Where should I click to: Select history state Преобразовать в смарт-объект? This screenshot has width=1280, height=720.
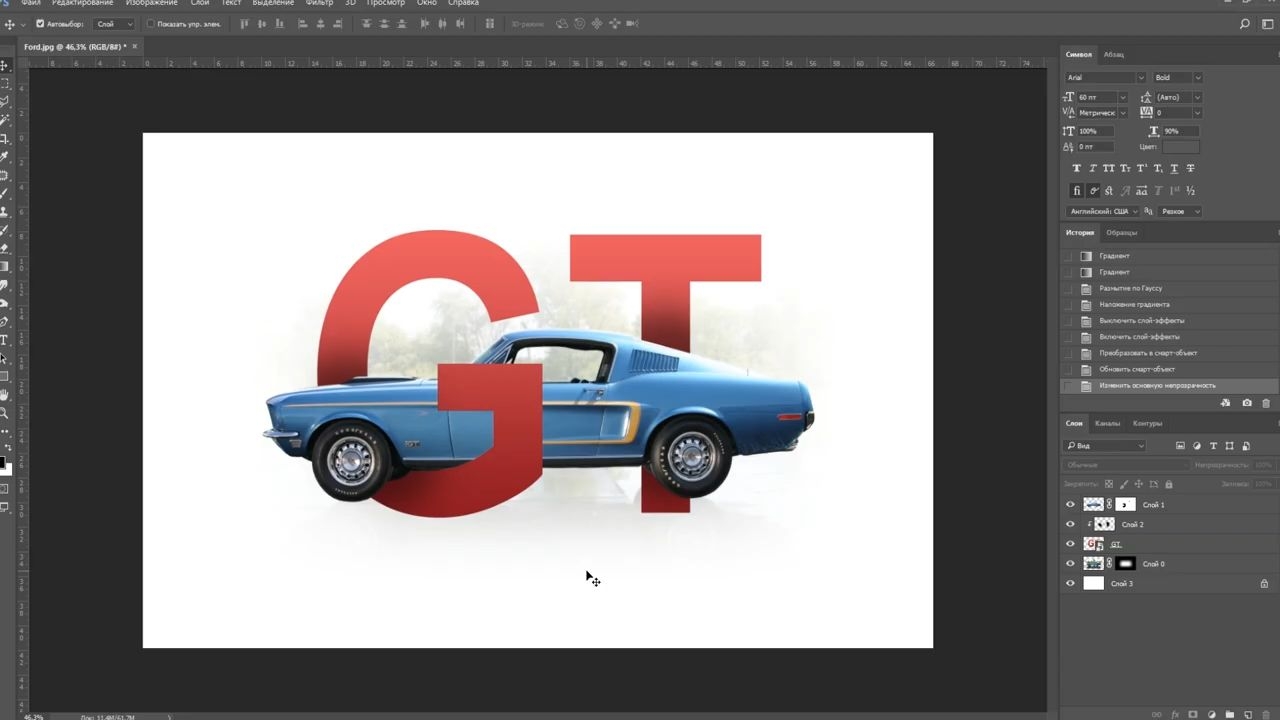click(1148, 353)
